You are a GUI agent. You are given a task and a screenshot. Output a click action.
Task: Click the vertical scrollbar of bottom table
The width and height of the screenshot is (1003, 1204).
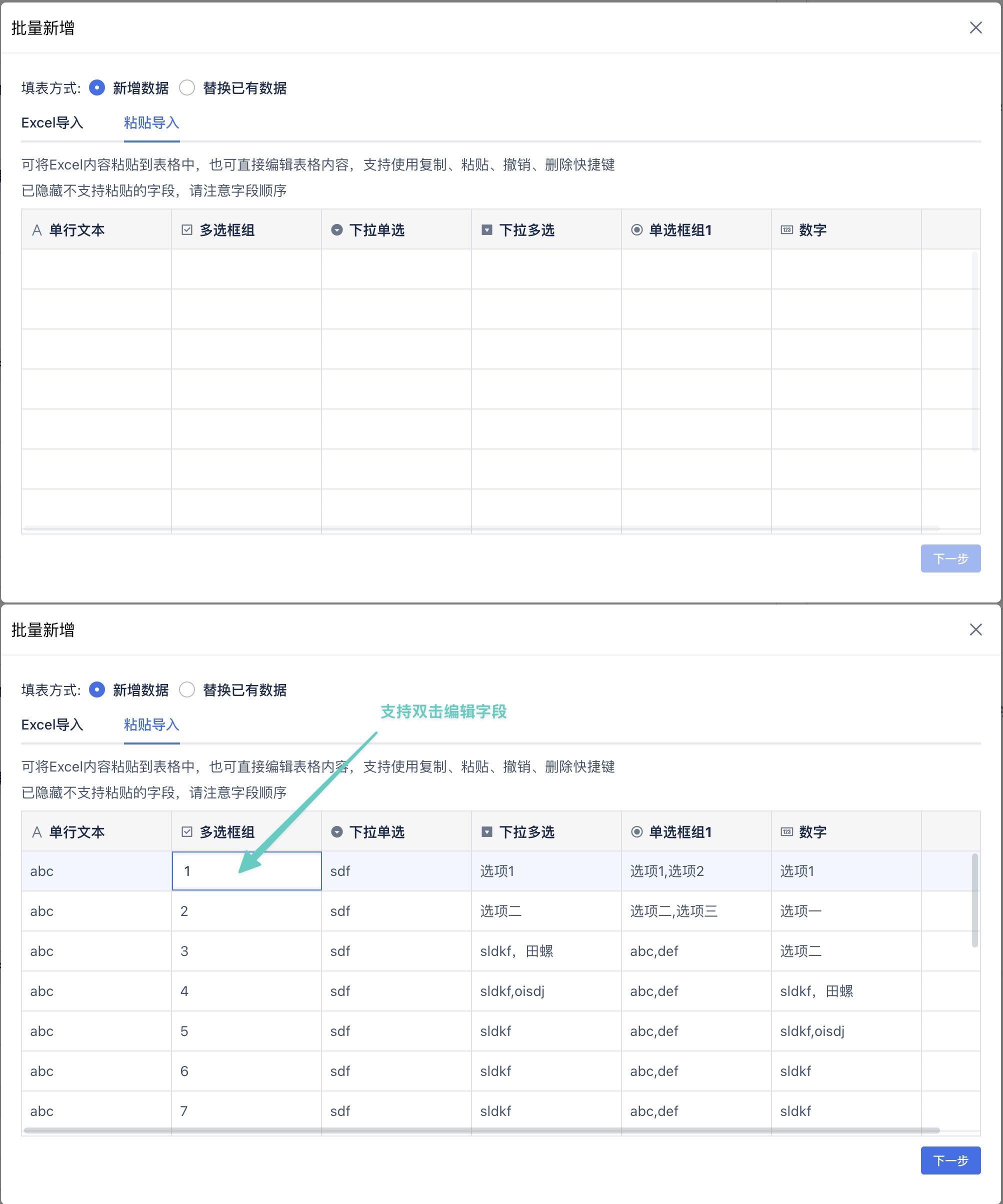[x=974, y=900]
